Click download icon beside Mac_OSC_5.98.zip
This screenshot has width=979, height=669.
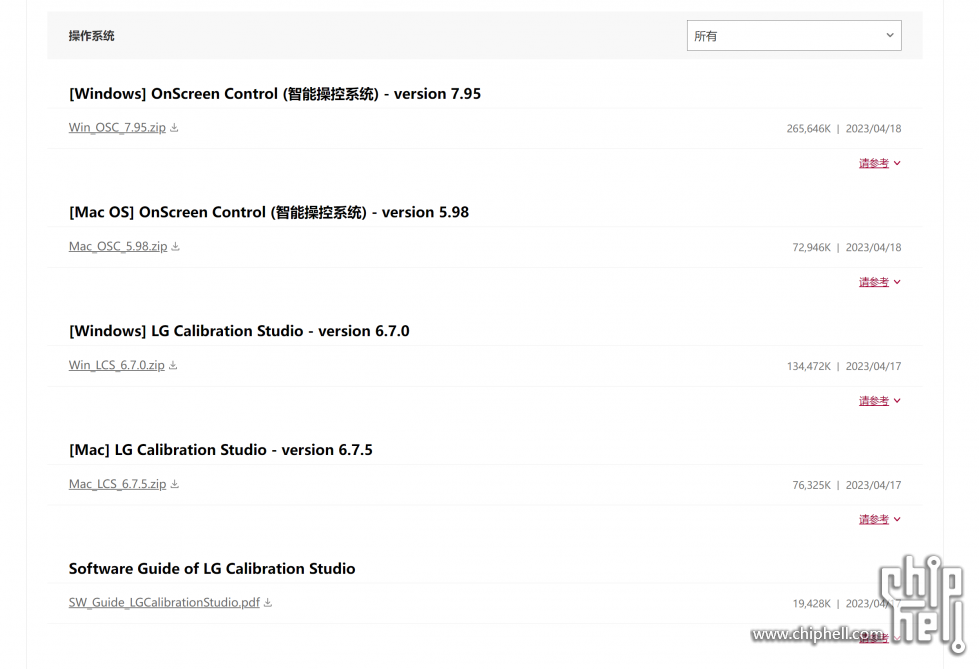click(x=175, y=246)
